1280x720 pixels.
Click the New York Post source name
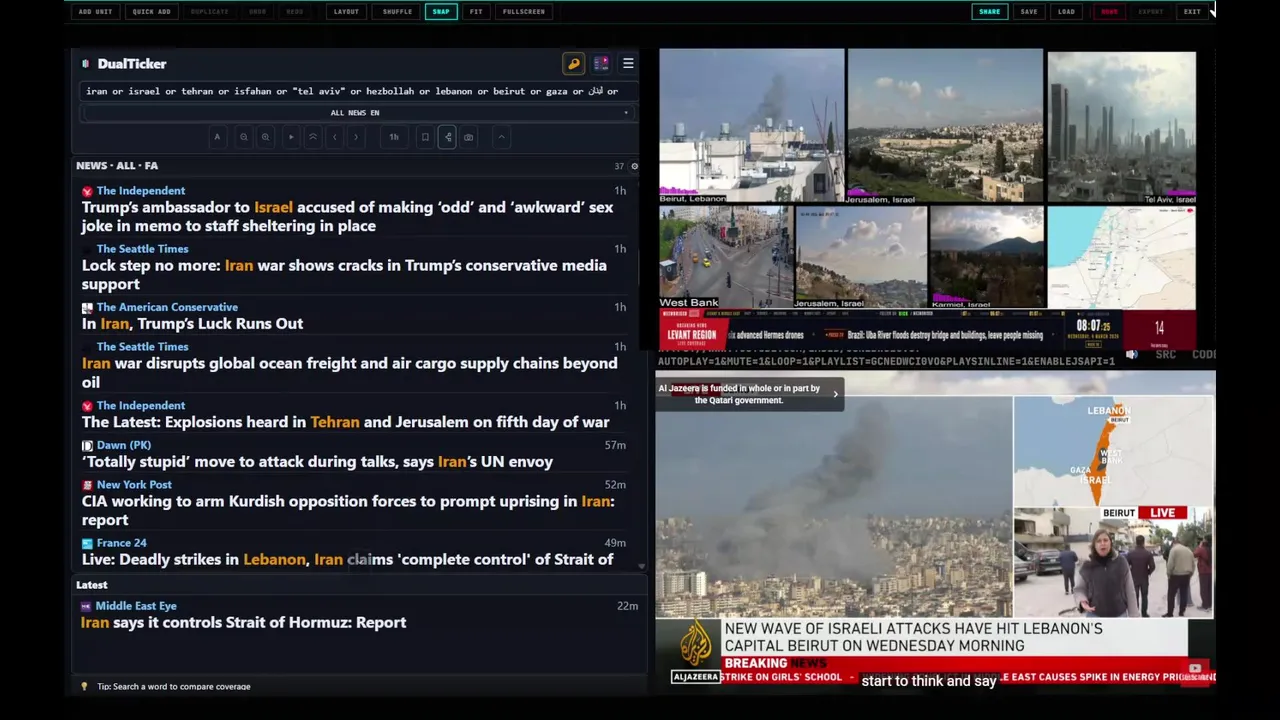tap(134, 484)
